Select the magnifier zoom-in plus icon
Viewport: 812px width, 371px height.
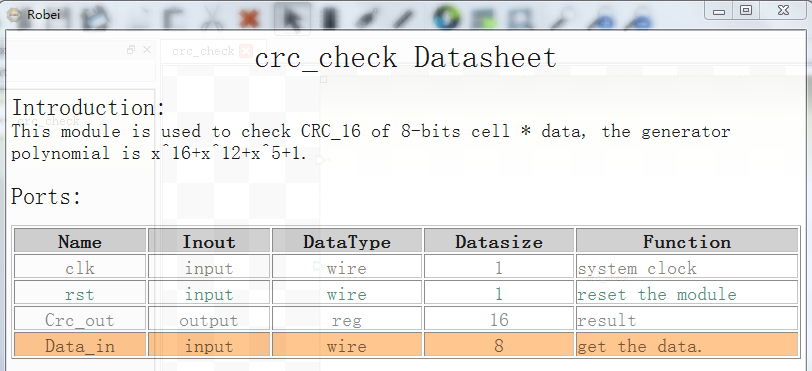click(601, 20)
